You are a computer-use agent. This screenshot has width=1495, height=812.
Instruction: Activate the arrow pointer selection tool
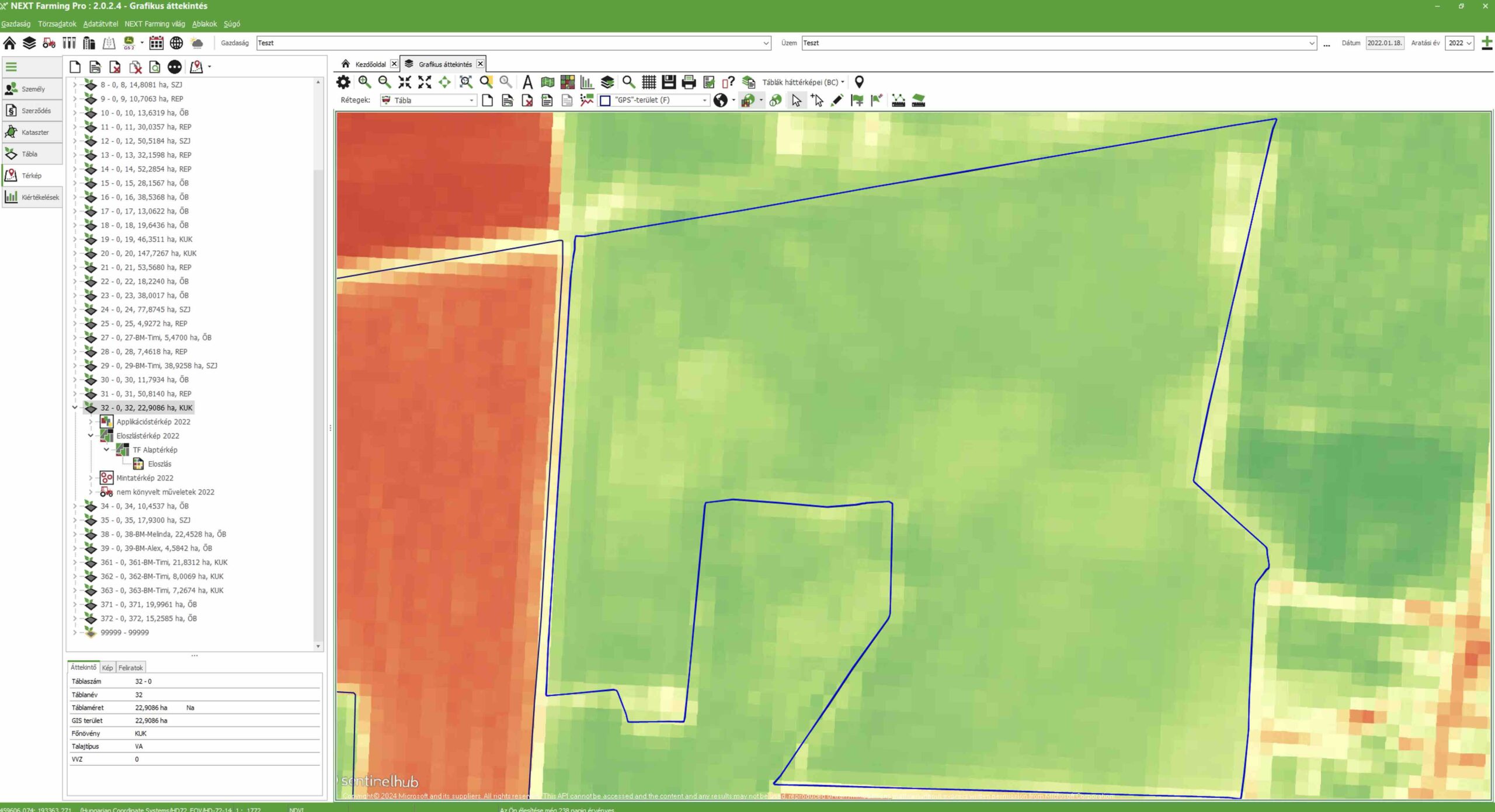click(797, 100)
